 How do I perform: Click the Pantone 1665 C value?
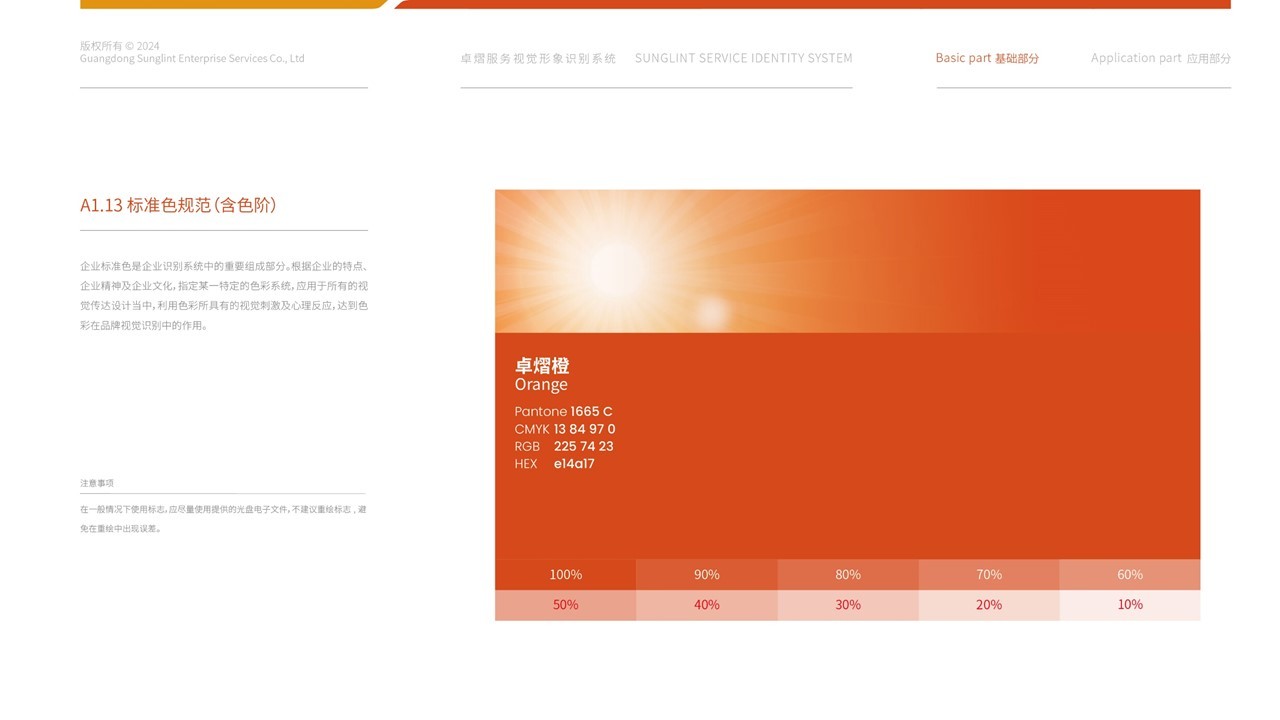click(x=562, y=411)
